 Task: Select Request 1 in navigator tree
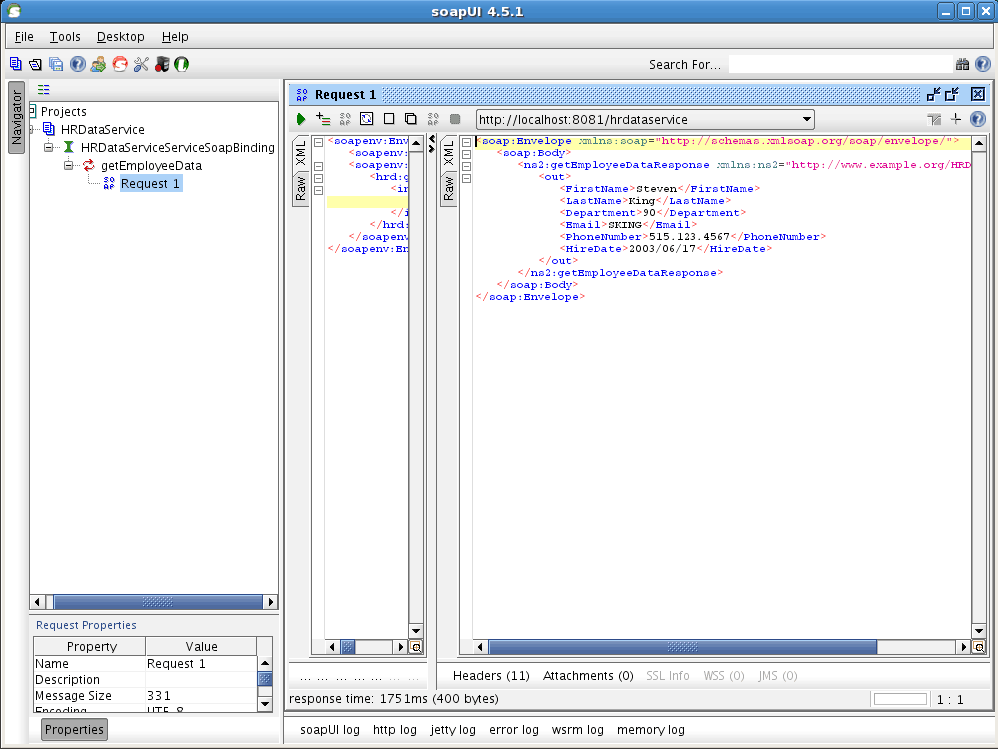(150, 184)
